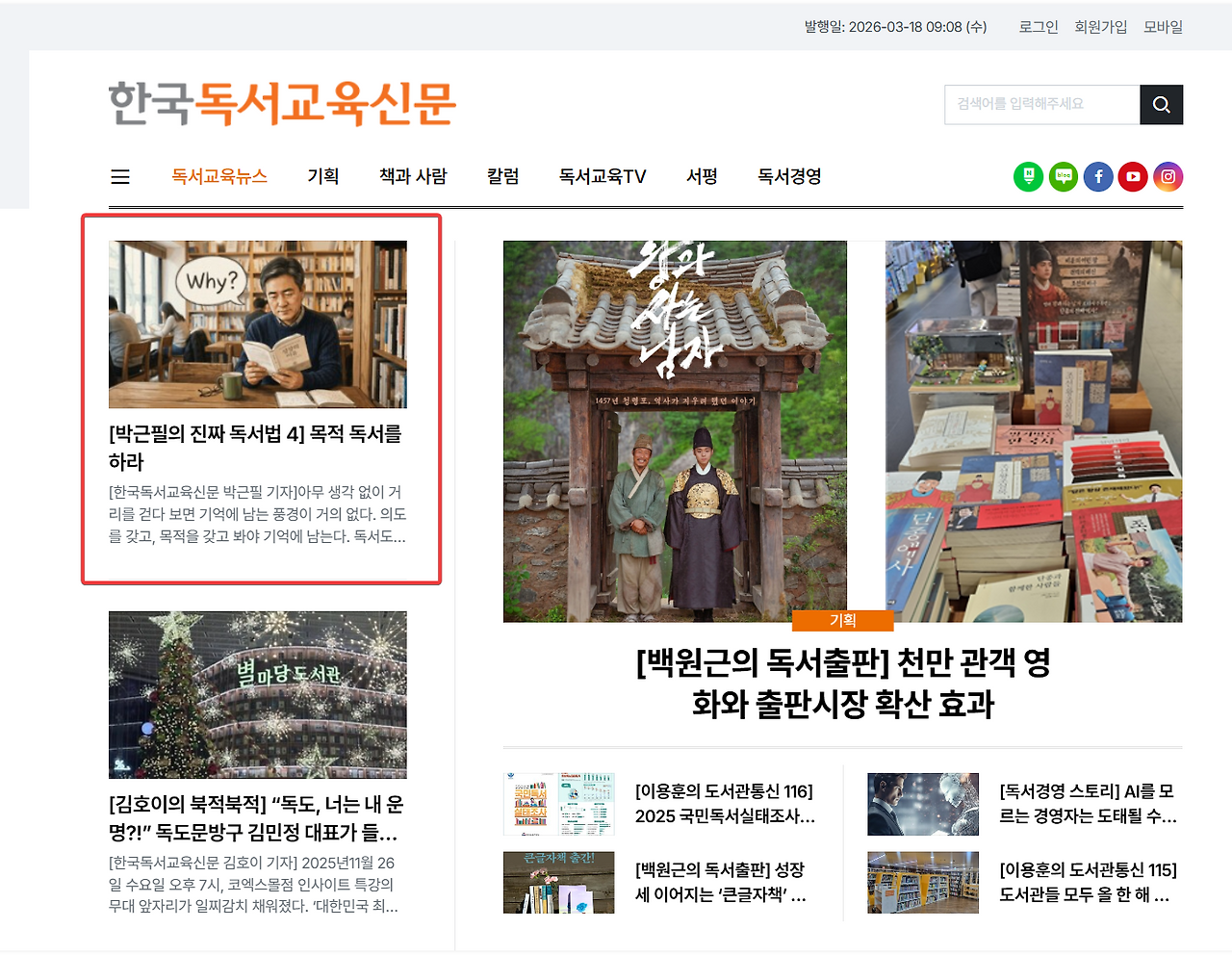Open the hamburger menu icon
1232x955 pixels.
pos(120,177)
